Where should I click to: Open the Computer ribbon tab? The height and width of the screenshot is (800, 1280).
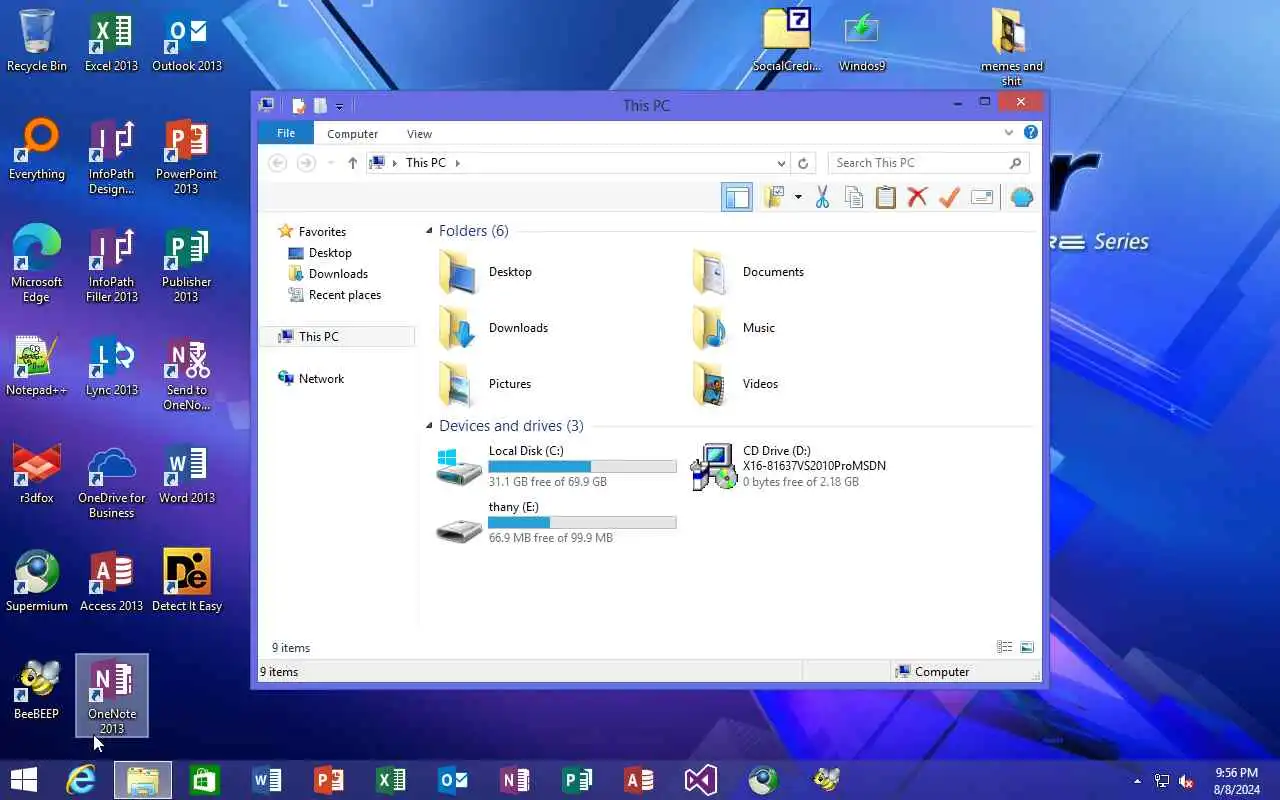353,134
